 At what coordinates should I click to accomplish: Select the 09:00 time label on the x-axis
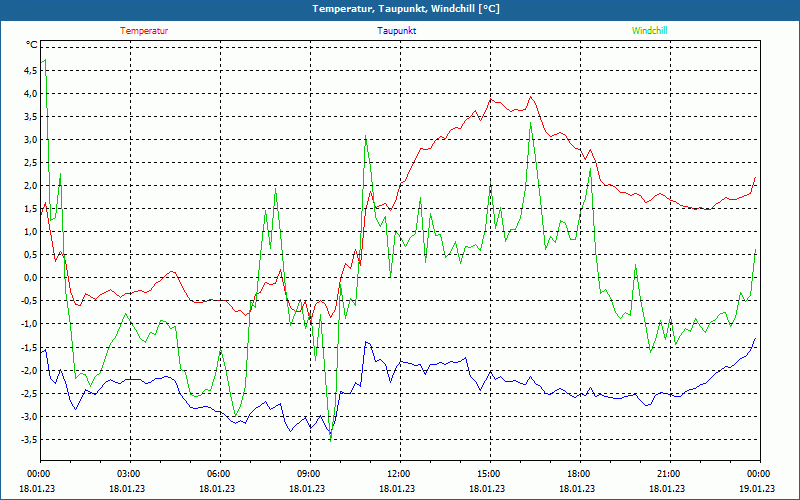(309, 474)
